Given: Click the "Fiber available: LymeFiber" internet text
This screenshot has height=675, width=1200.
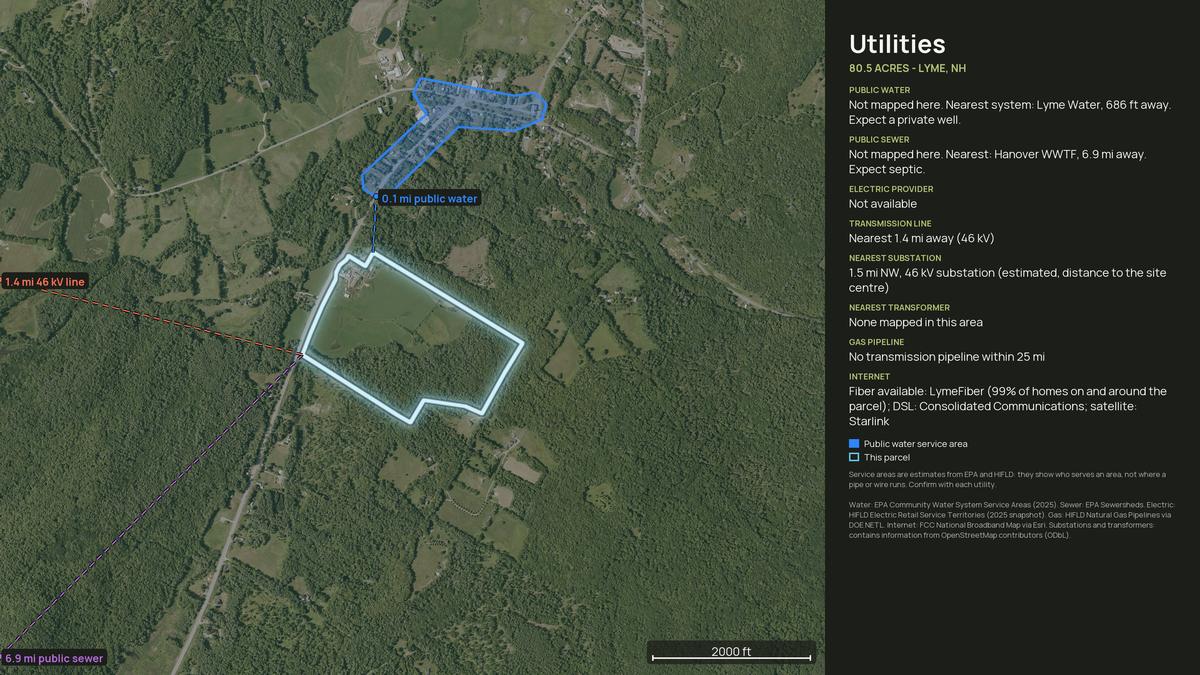Looking at the screenshot, I should (x=1008, y=406).
